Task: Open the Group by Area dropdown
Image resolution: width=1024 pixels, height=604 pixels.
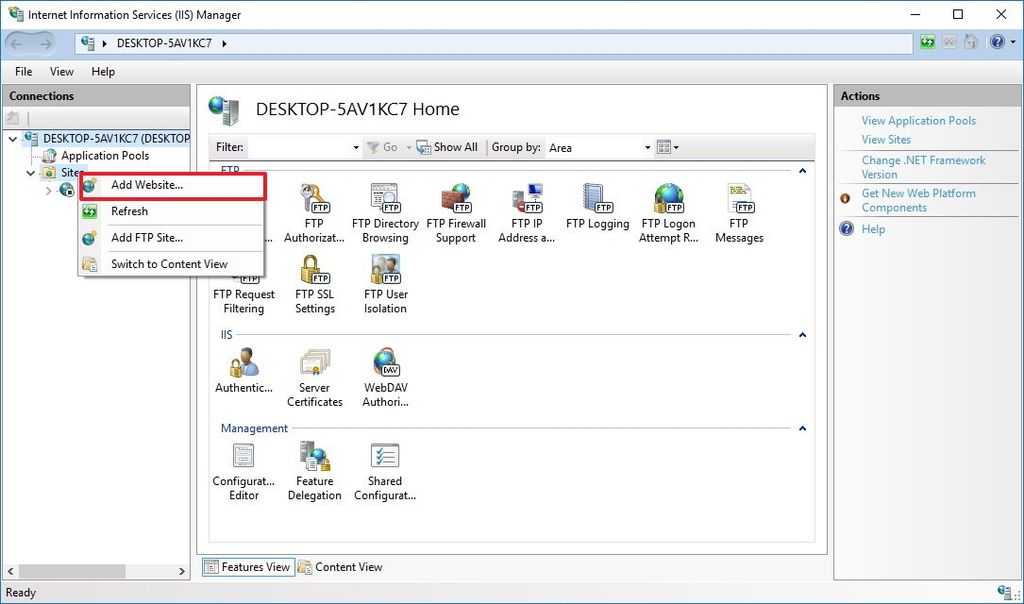Action: click(x=598, y=147)
